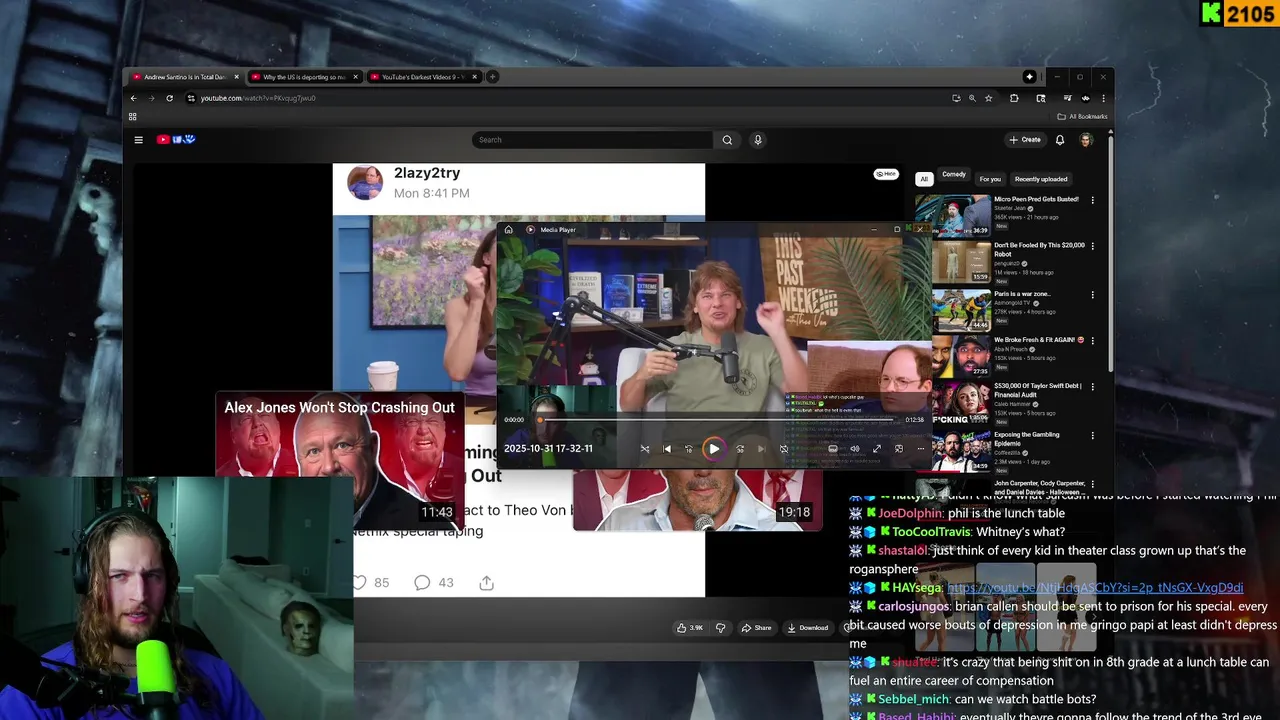
Task: Toggle shuffle in Media Player
Action: click(645, 449)
